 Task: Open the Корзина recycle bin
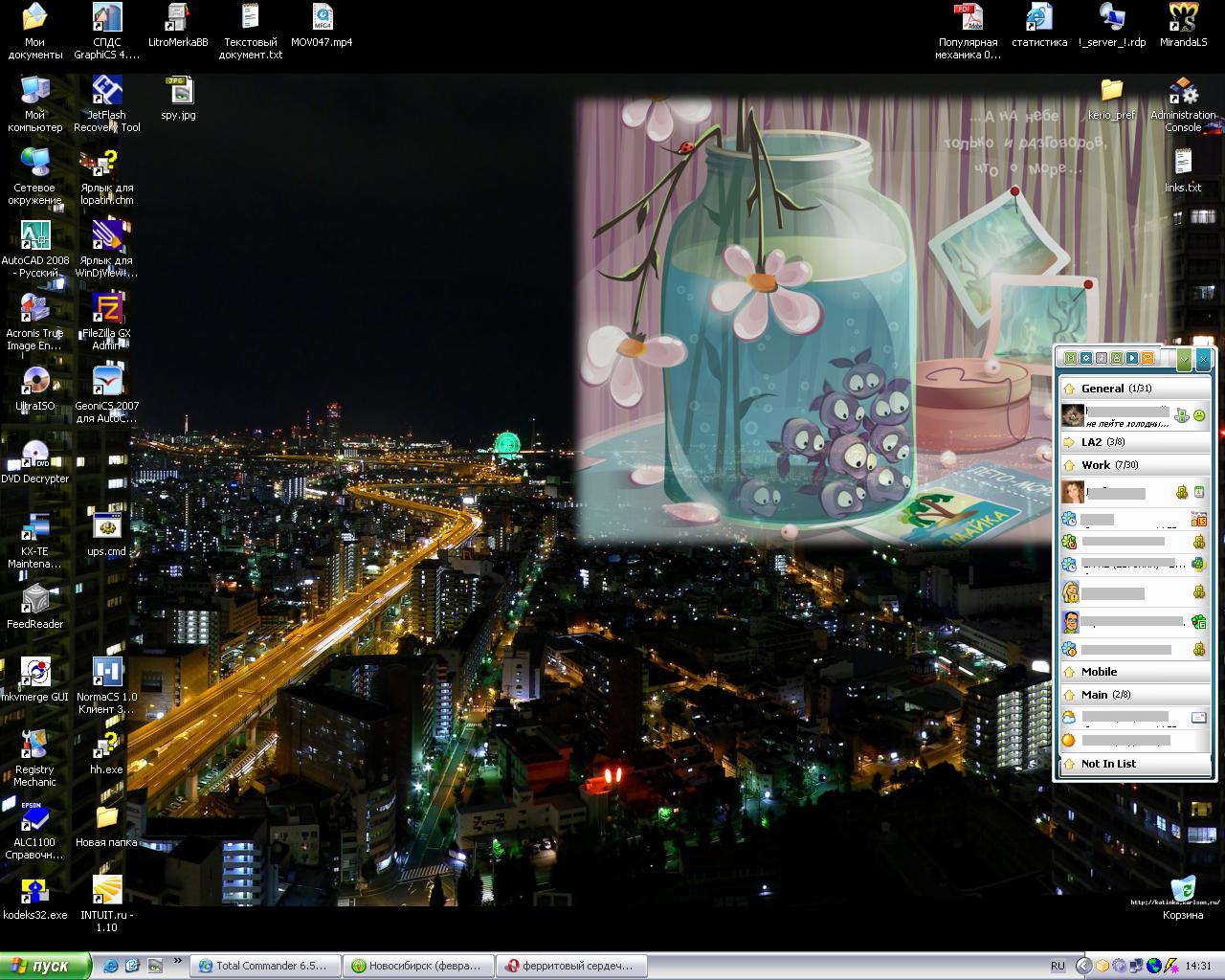[x=1183, y=892]
